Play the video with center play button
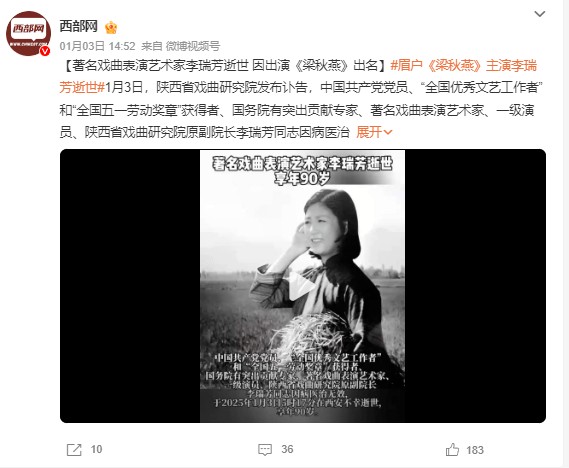The height and width of the screenshot is (468, 569). click(302, 286)
